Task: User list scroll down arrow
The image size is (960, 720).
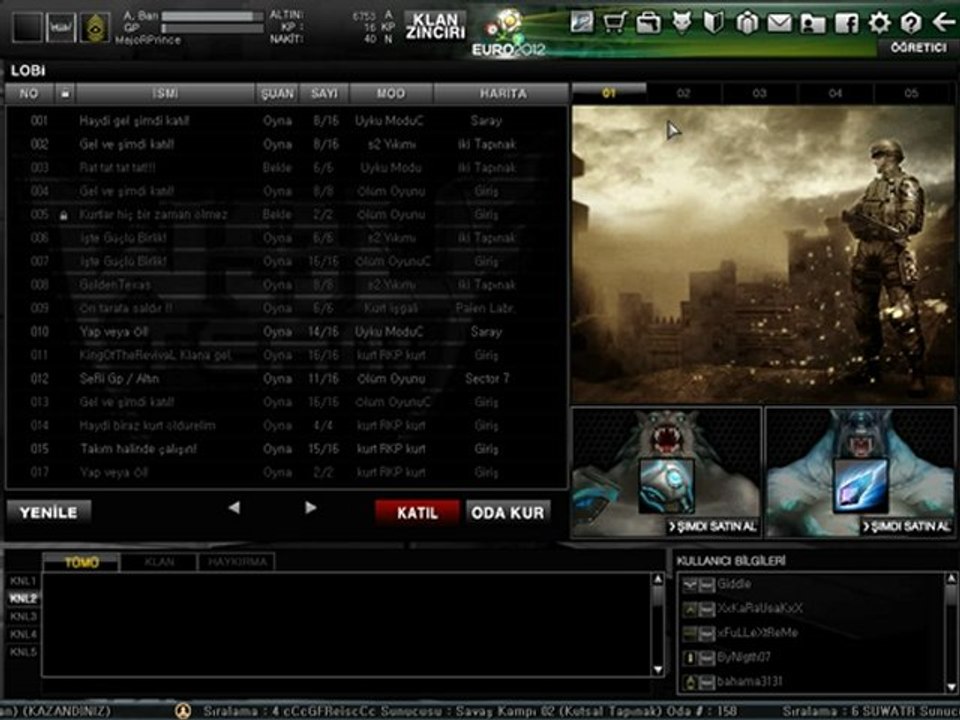Action: tap(951, 687)
